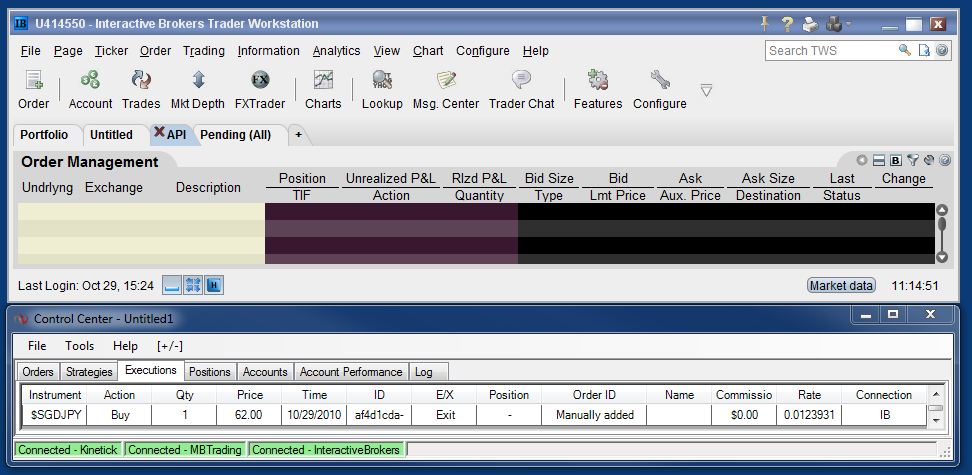The width and height of the screenshot is (972, 475).
Task: Click the four-arrows icon in status bar
Action: pos(193,285)
